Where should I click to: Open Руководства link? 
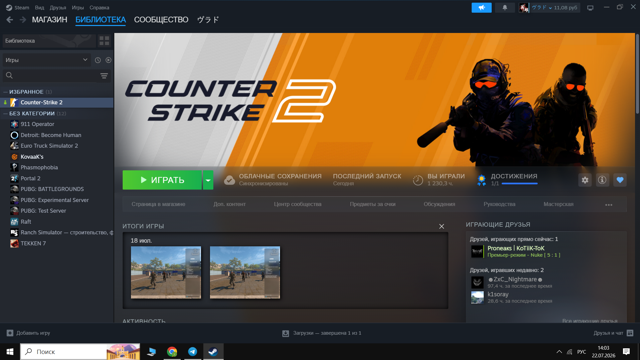coord(499,204)
